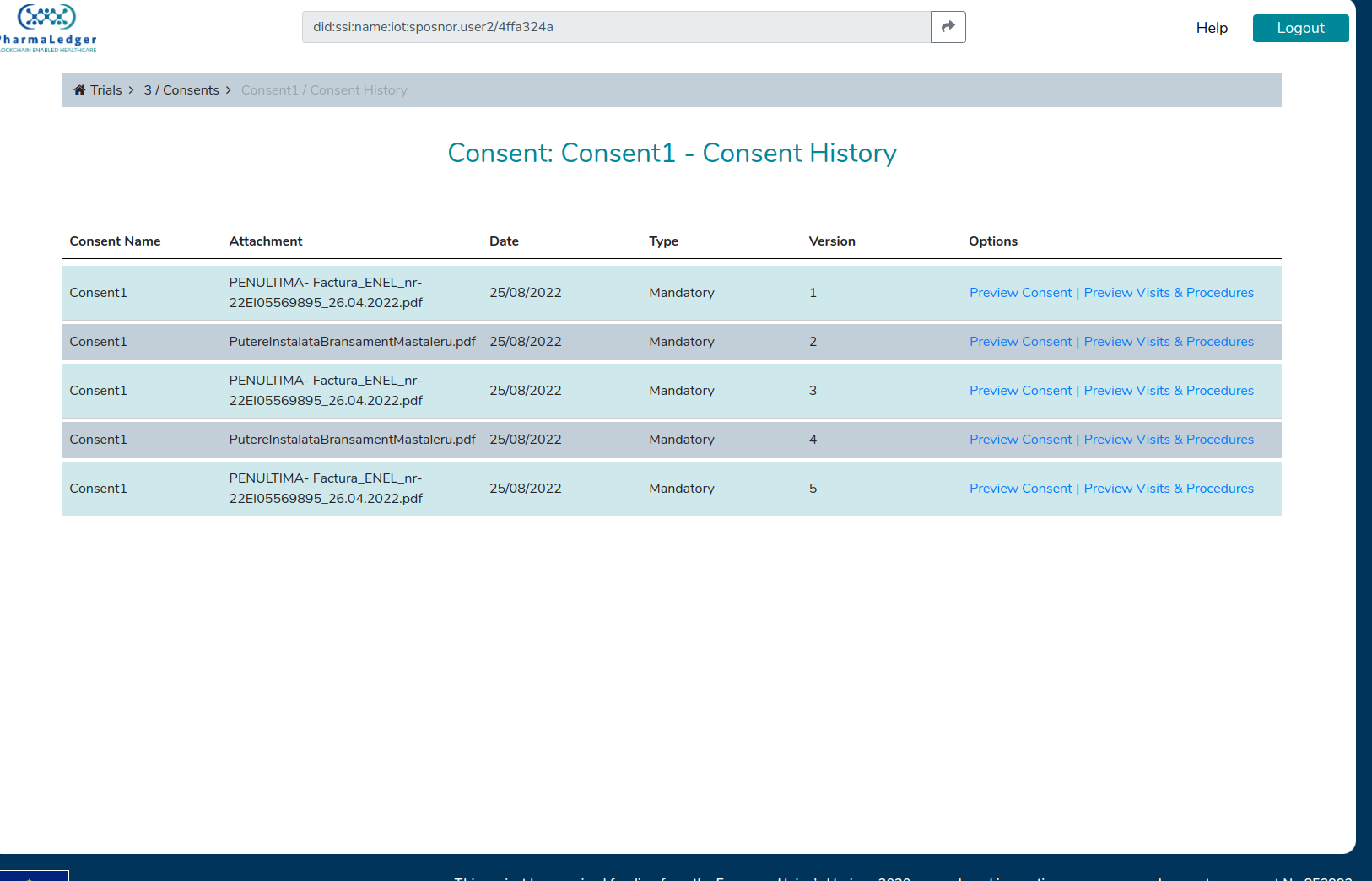This screenshot has width=1372, height=881.
Task: Click the PharmaLedger logo
Action: pyautogui.click(x=46, y=25)
